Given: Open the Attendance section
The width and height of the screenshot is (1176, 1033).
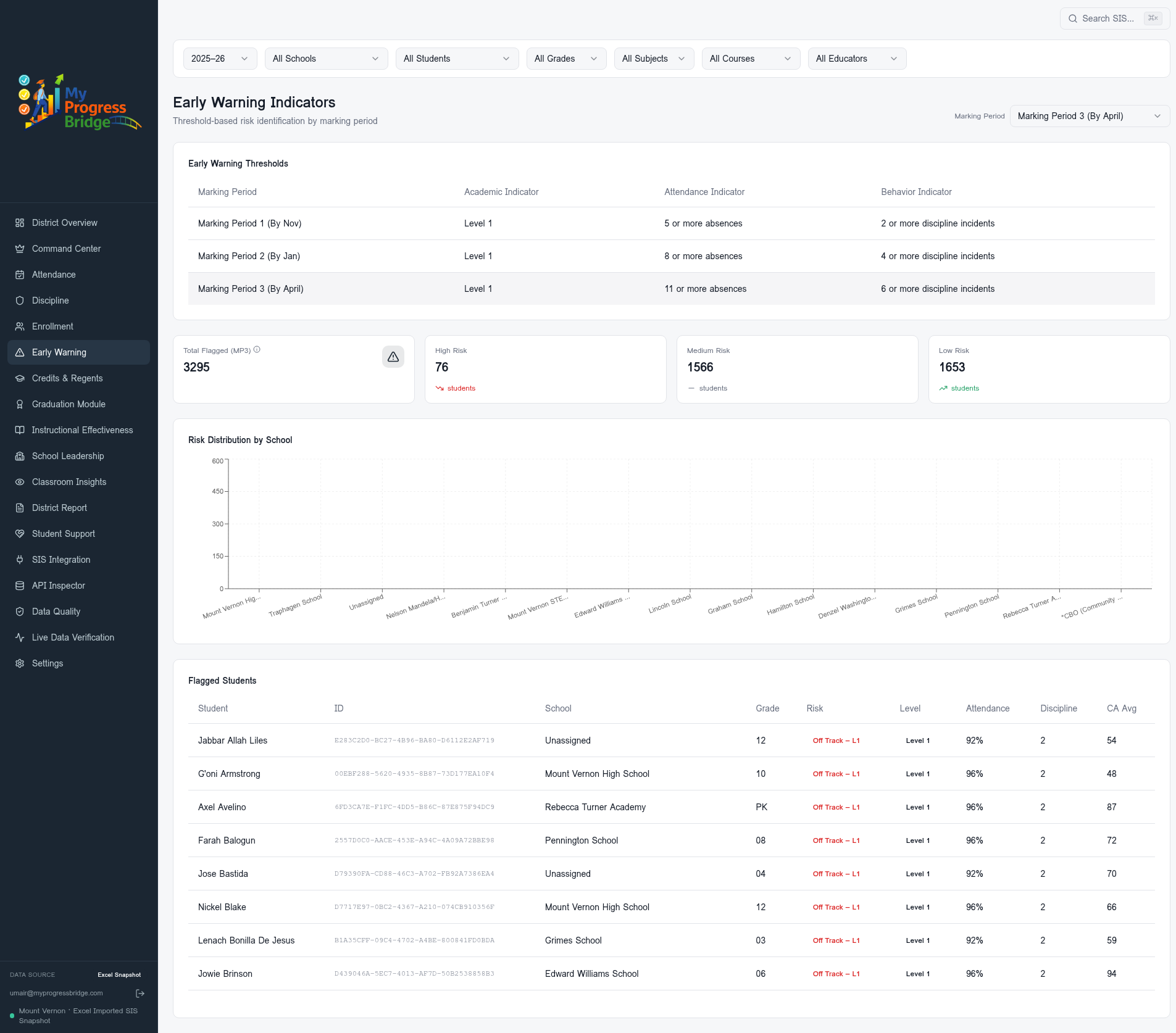Looking at the screenshot, I should click(x=78, y=275).
